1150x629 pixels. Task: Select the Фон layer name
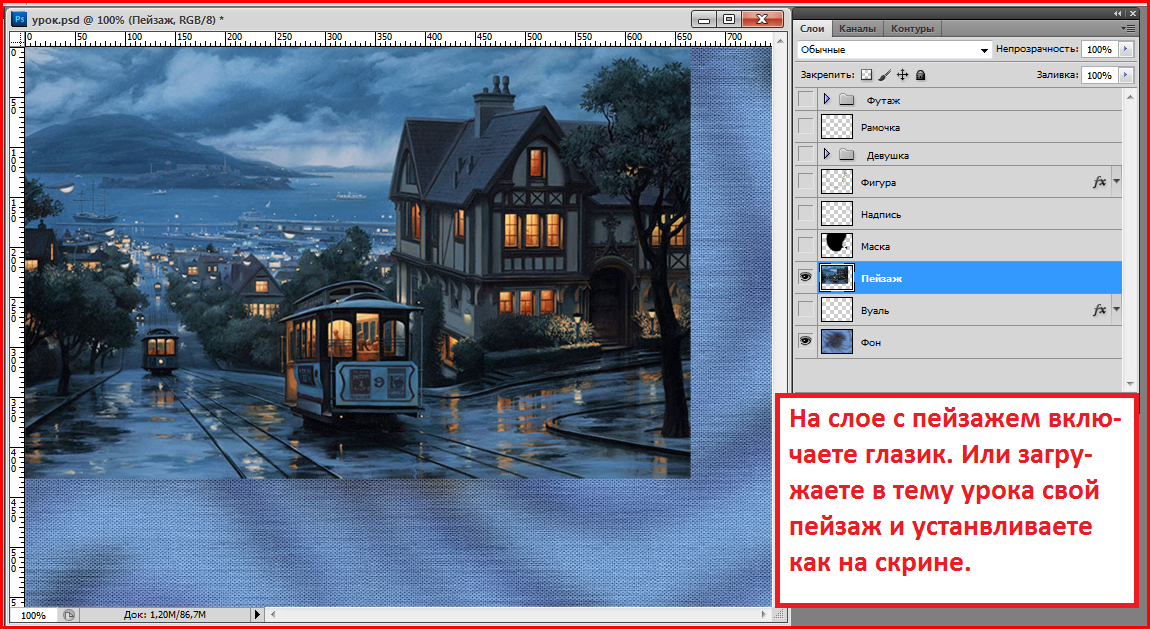(x=871, y=343)
